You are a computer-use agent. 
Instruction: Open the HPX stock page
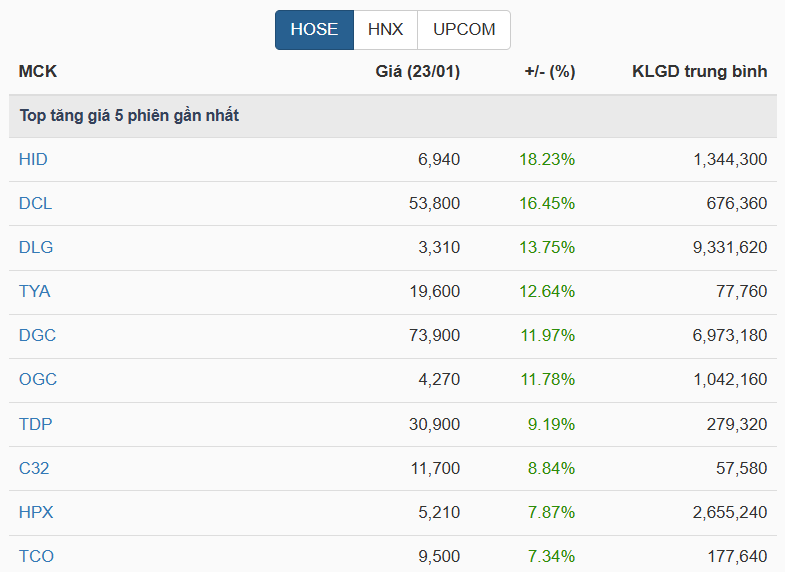point(36,512)
